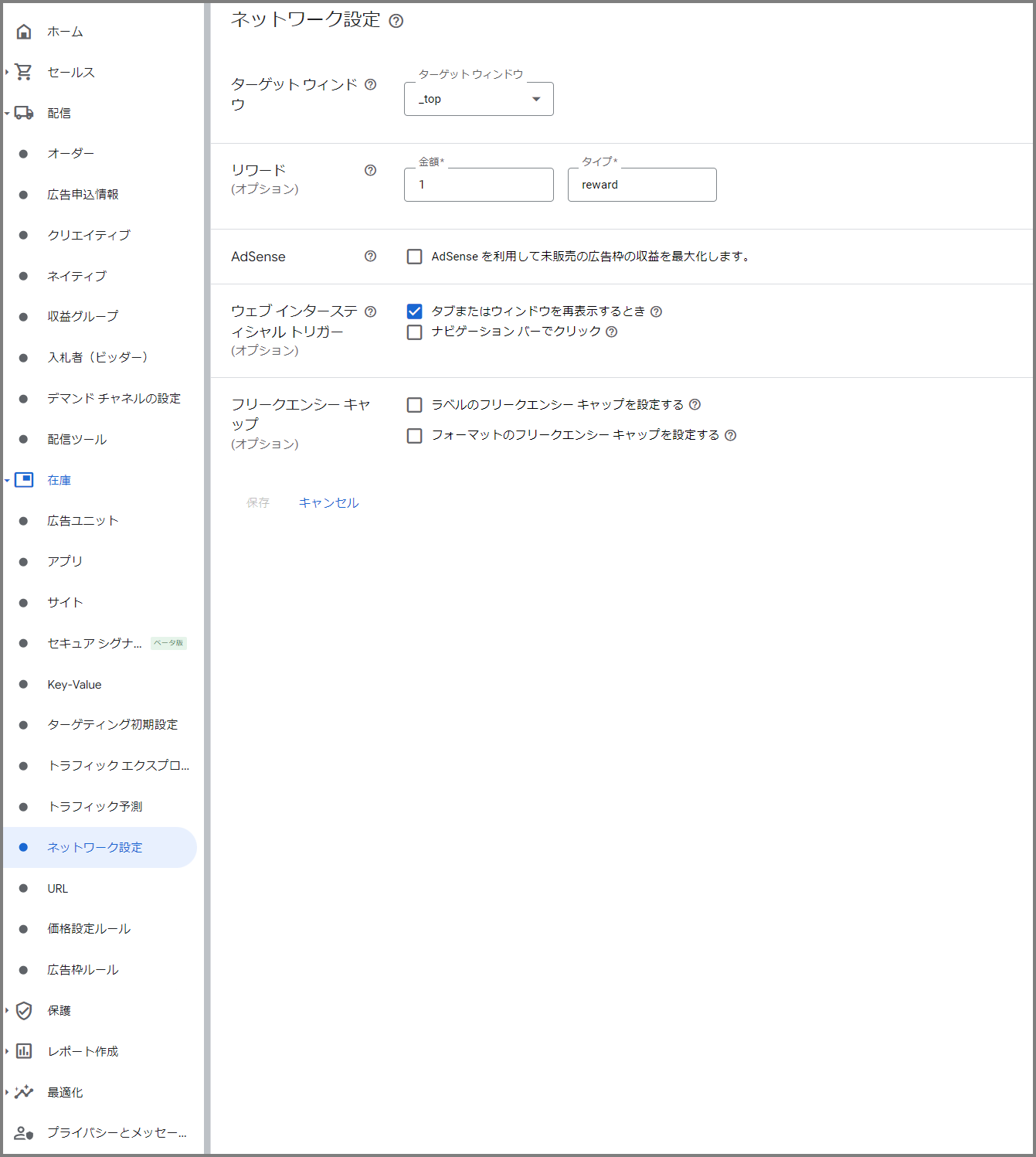Open help for ネットワーク設定
1036x1157 pixels.
click(x=397, y=21)
